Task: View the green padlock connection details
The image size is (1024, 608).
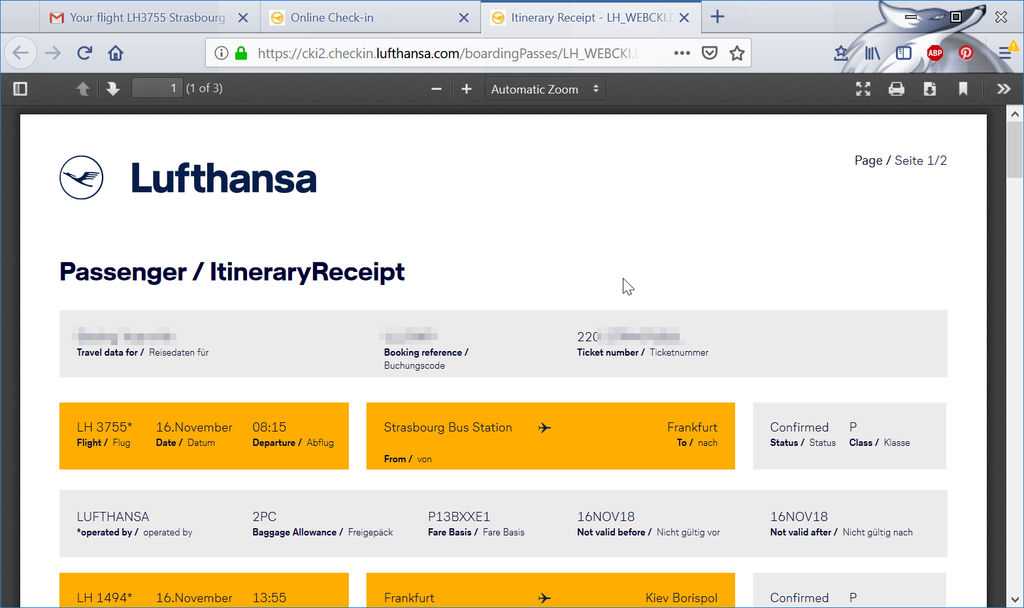Action: point(241,53)
